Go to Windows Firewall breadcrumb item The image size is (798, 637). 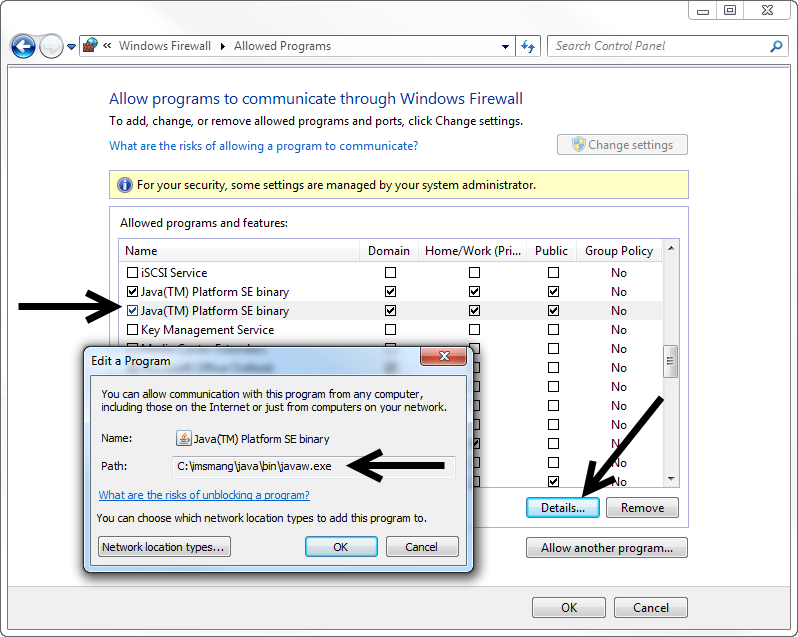point(165,46)
